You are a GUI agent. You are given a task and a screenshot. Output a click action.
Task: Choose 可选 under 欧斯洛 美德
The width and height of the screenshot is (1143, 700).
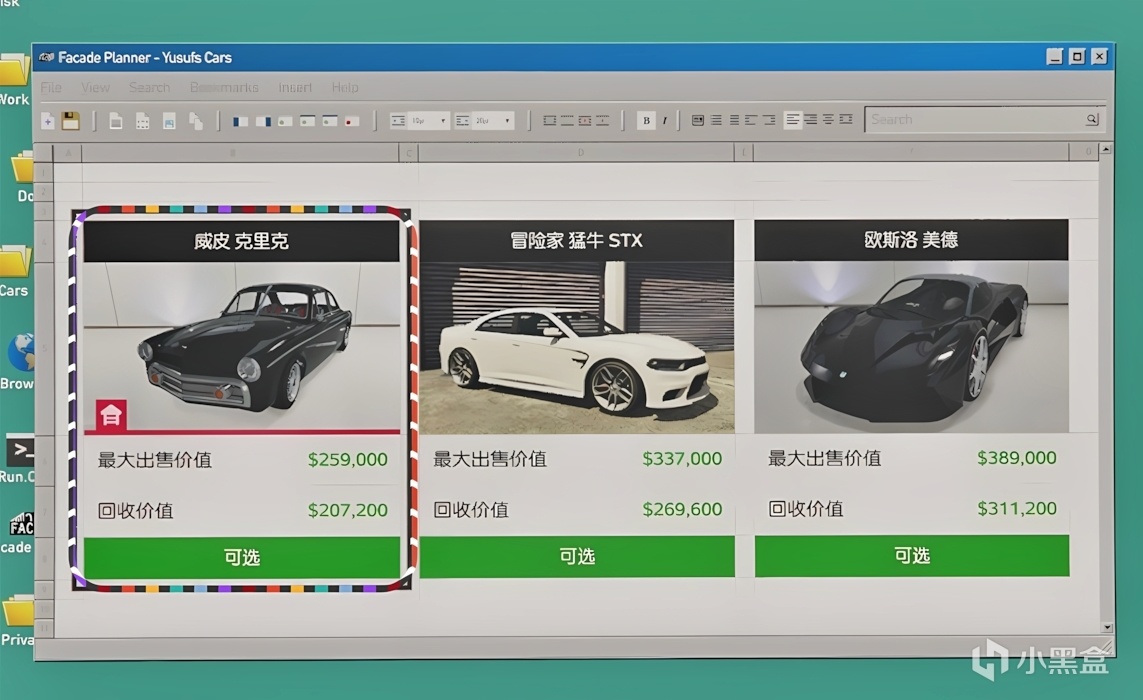912,556
